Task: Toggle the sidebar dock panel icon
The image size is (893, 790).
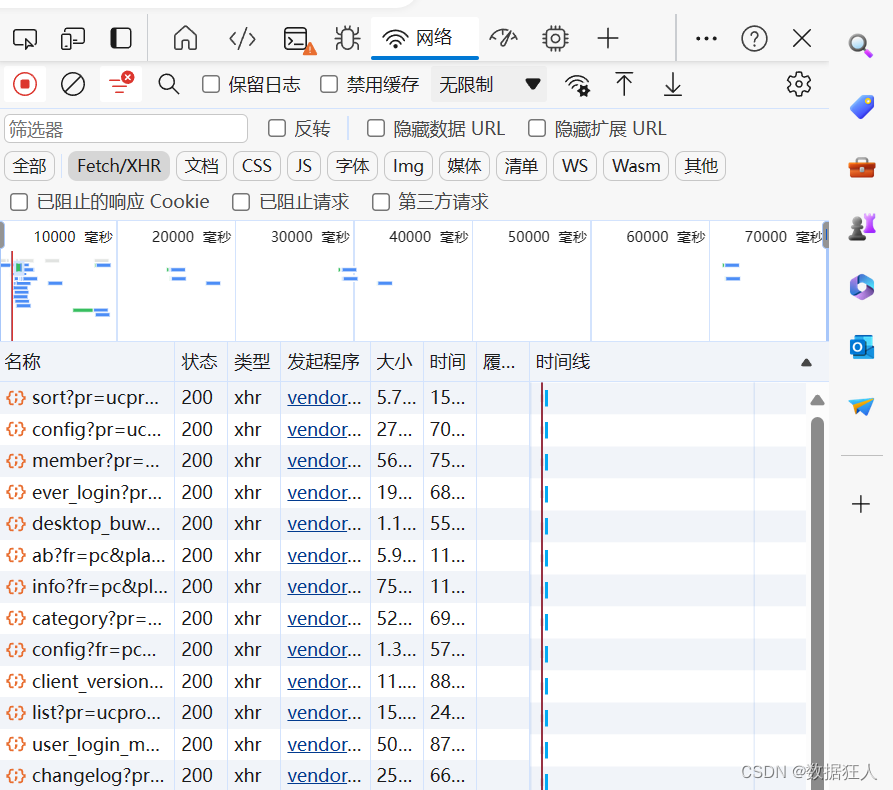Action: [121, 39]
